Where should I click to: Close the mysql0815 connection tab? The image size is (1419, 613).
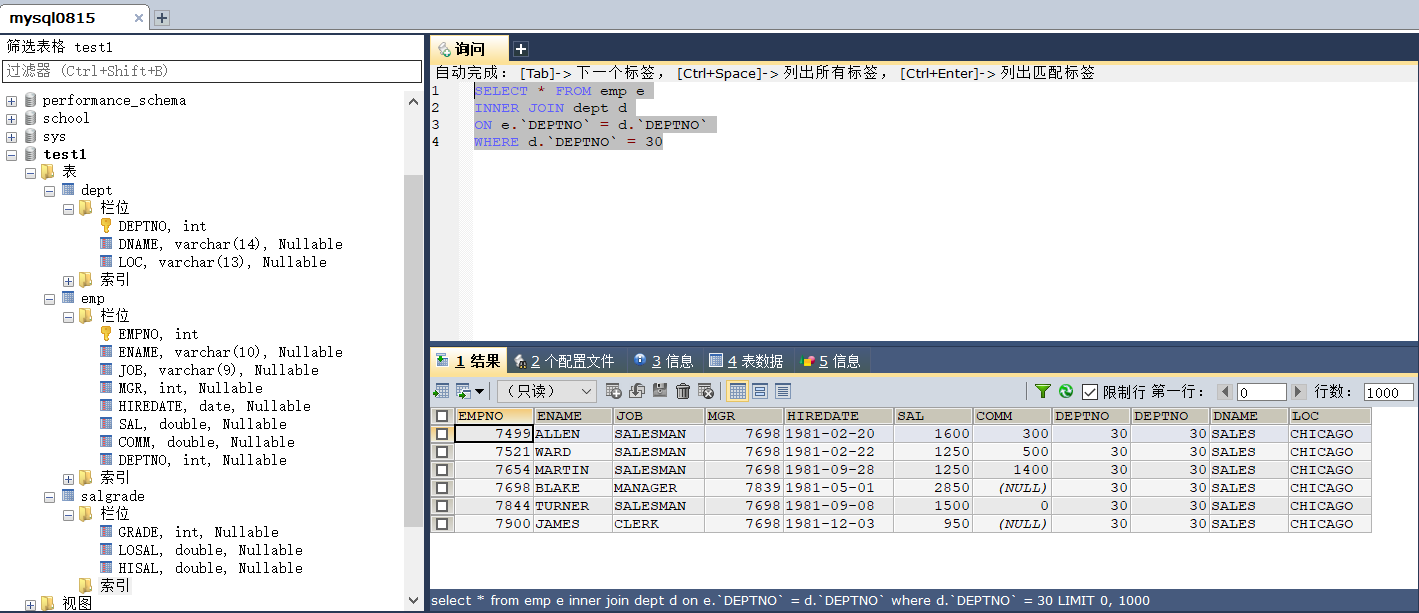(138, 18)
